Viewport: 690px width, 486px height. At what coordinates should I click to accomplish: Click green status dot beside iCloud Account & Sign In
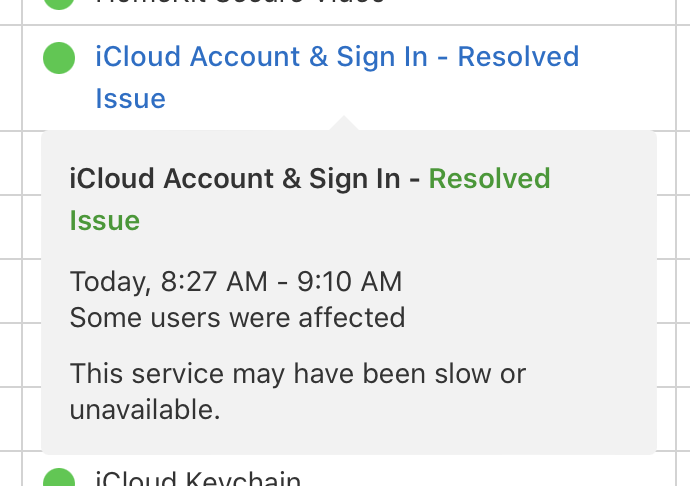pyautogui.click(x=60, y=57)
